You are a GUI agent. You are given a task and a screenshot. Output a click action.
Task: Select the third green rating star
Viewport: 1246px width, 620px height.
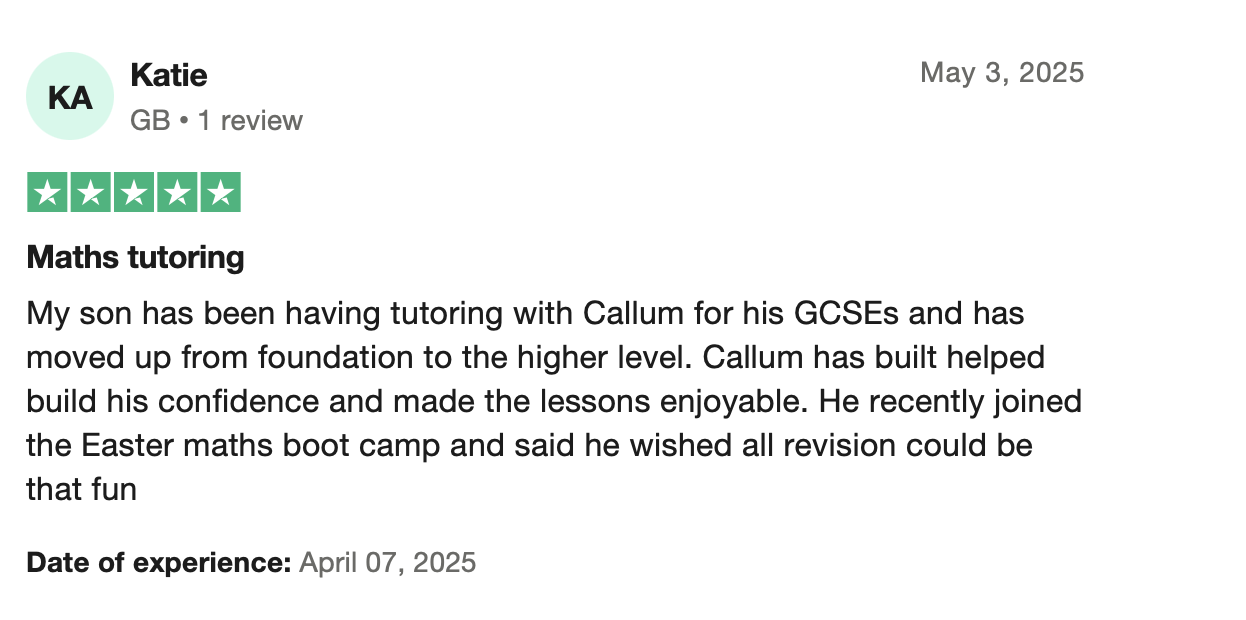tap(134, 192)
